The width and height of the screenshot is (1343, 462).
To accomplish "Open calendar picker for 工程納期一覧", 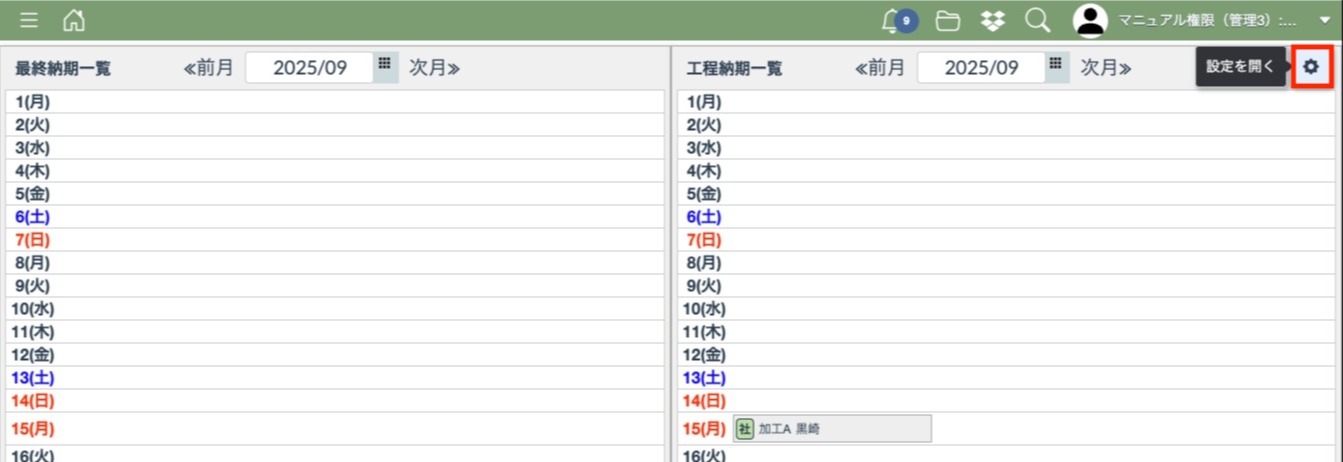I will click(x=1056, y=65).
